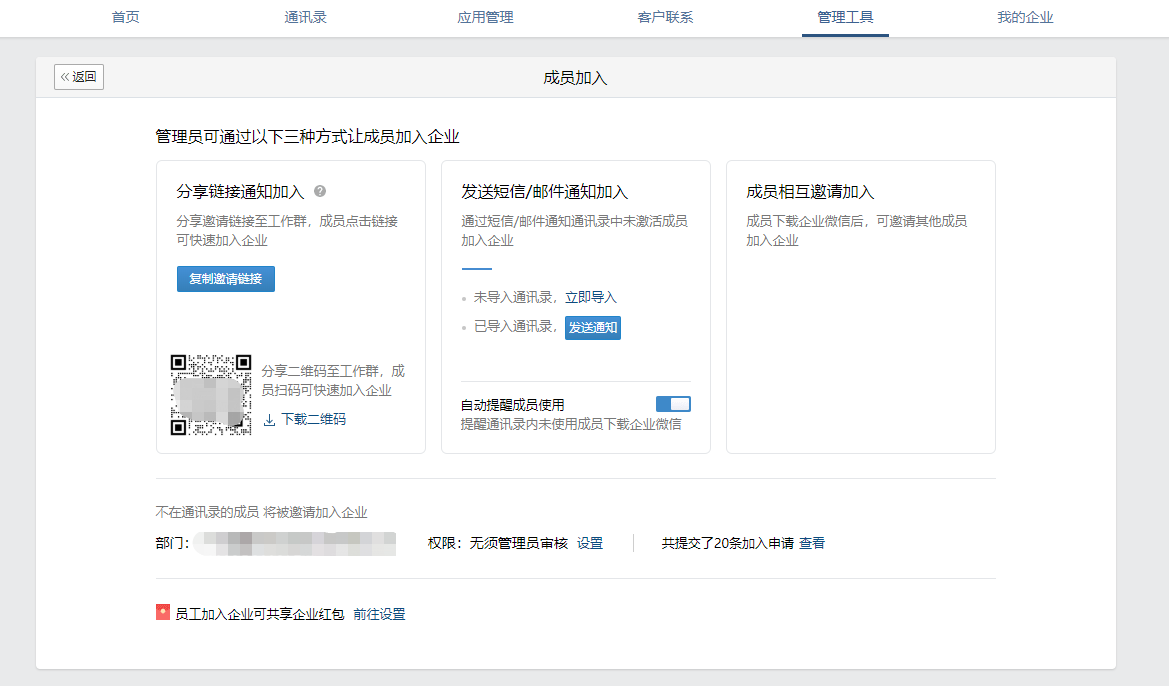Go to the 客户联系 tab
Image resolution: width=1169 pixels, height=686 pixels.
pyautogui.click(x=665, y=18)
